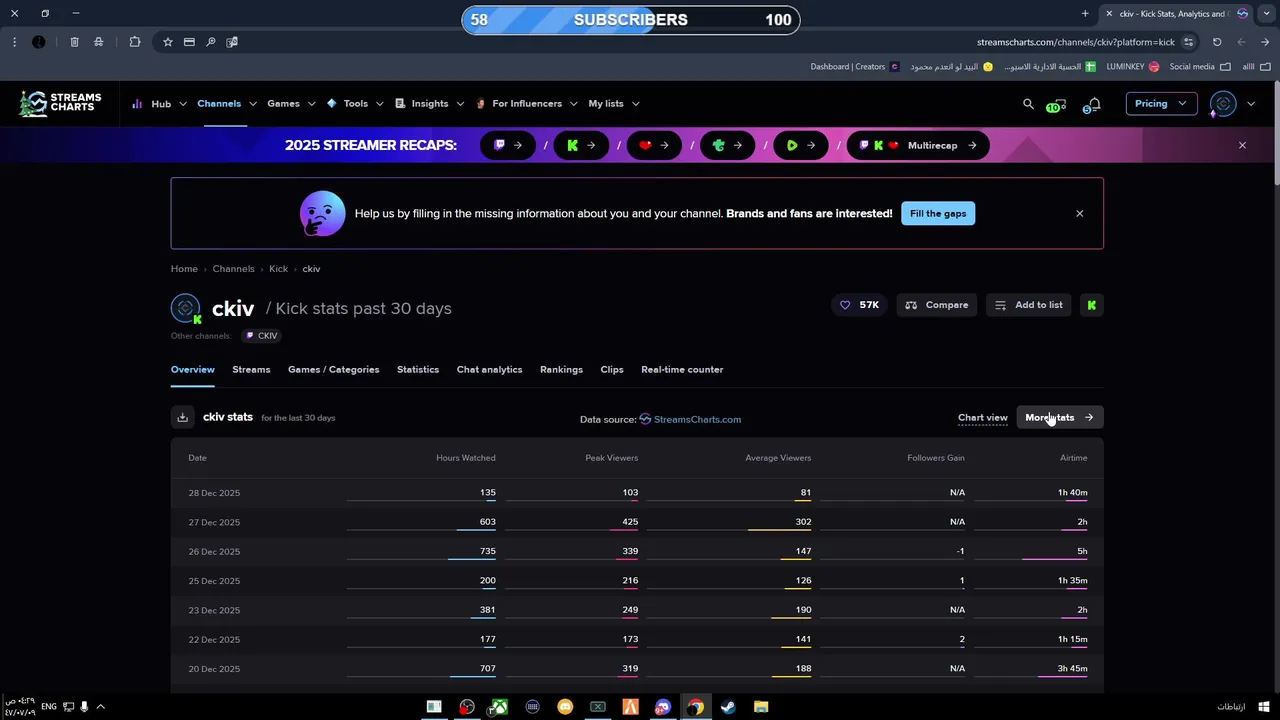Go to Streams Charts home logo

[x=60, y=104]
